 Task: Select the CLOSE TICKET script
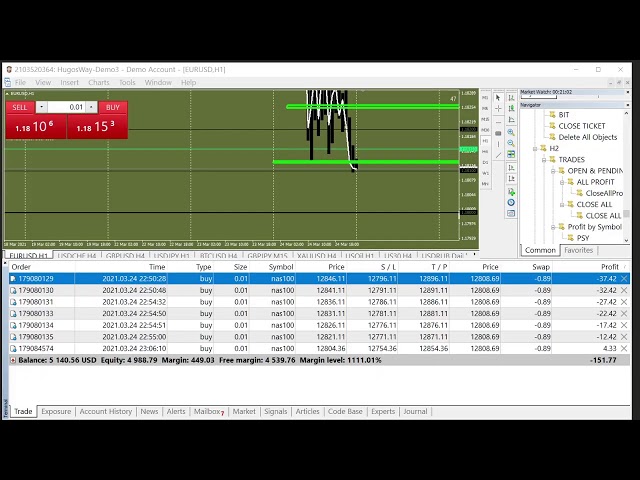[581, 126]
